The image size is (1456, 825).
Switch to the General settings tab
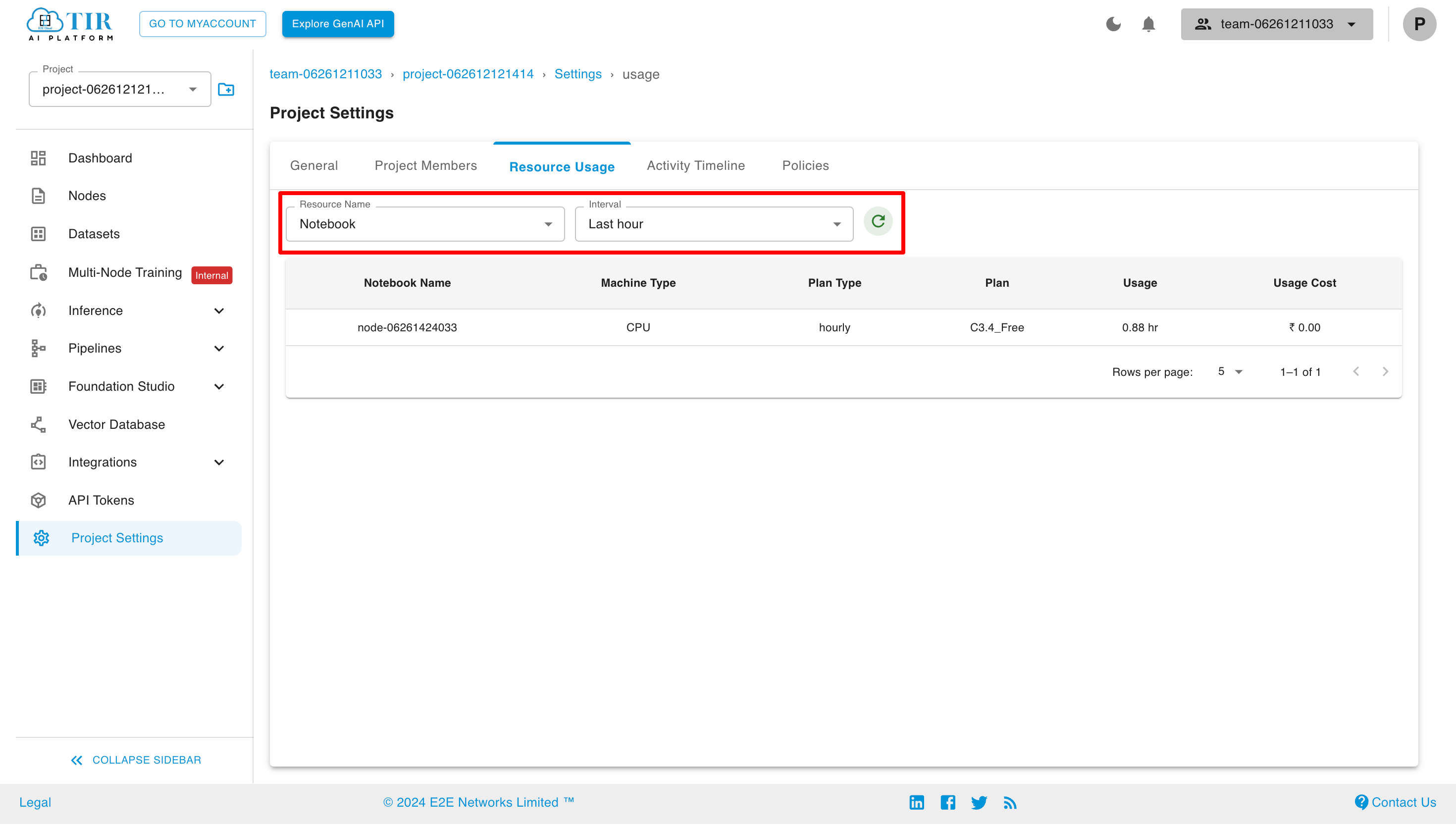[x=314, y=165]
